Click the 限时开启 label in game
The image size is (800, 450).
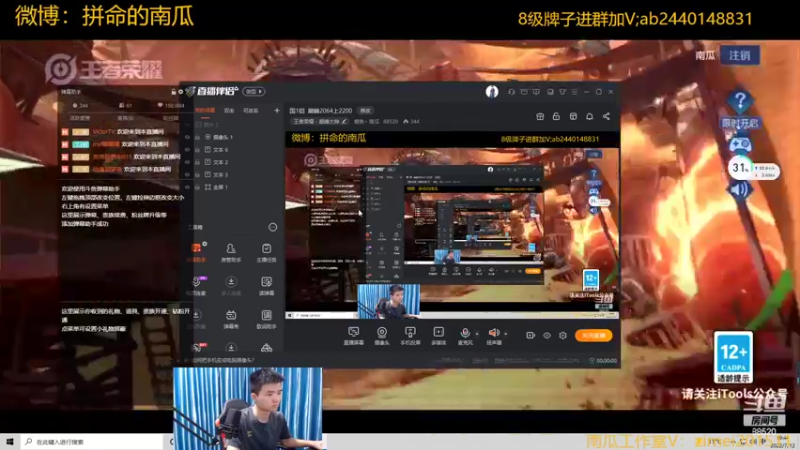740,123
